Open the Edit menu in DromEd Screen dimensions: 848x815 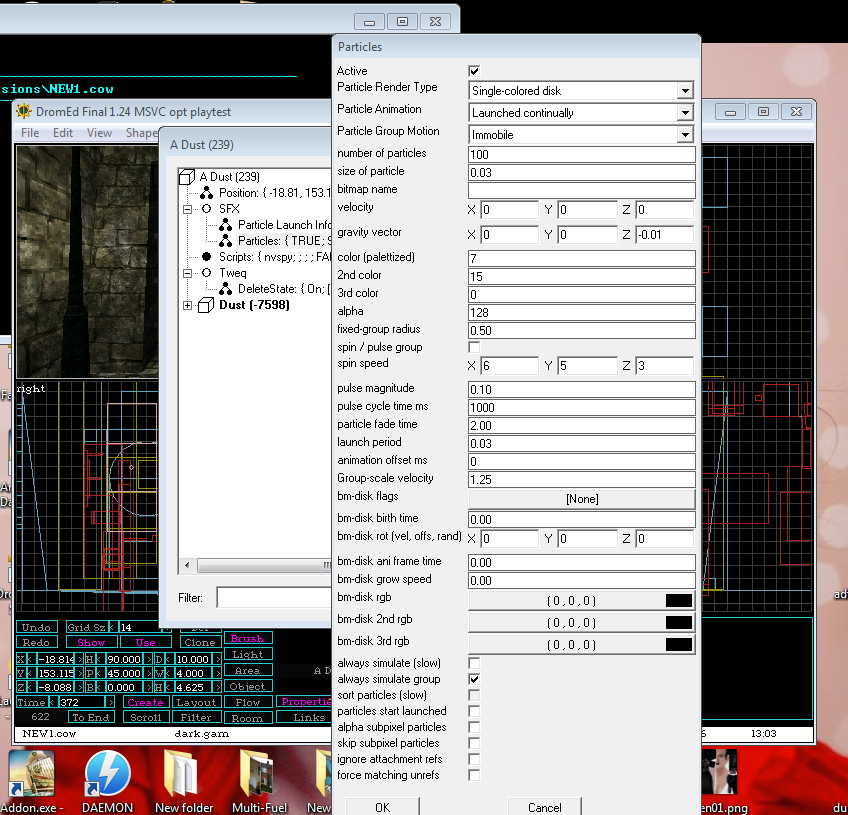[x=63, y=133]
